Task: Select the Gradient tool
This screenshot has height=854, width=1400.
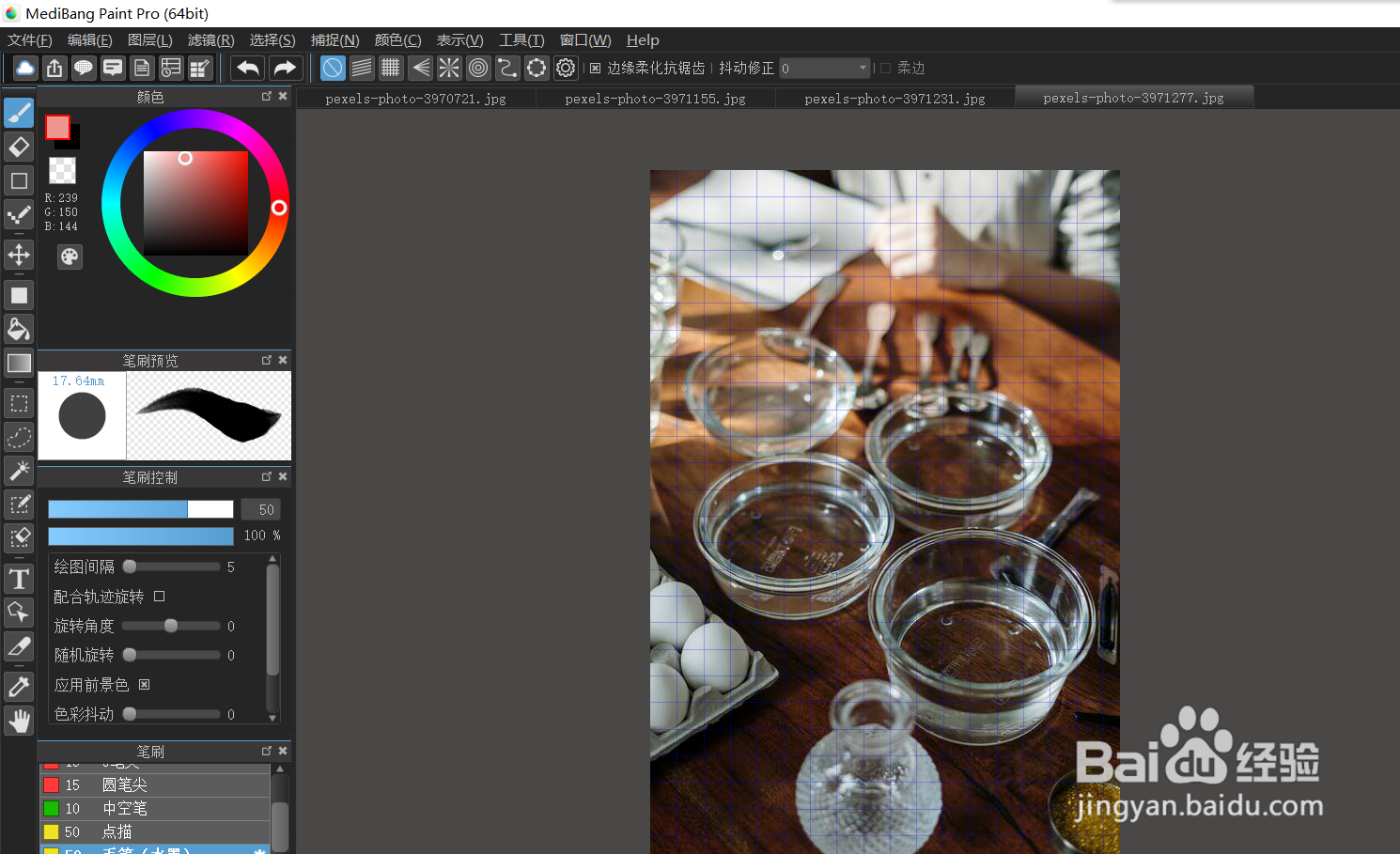Action: pos(19,363)
